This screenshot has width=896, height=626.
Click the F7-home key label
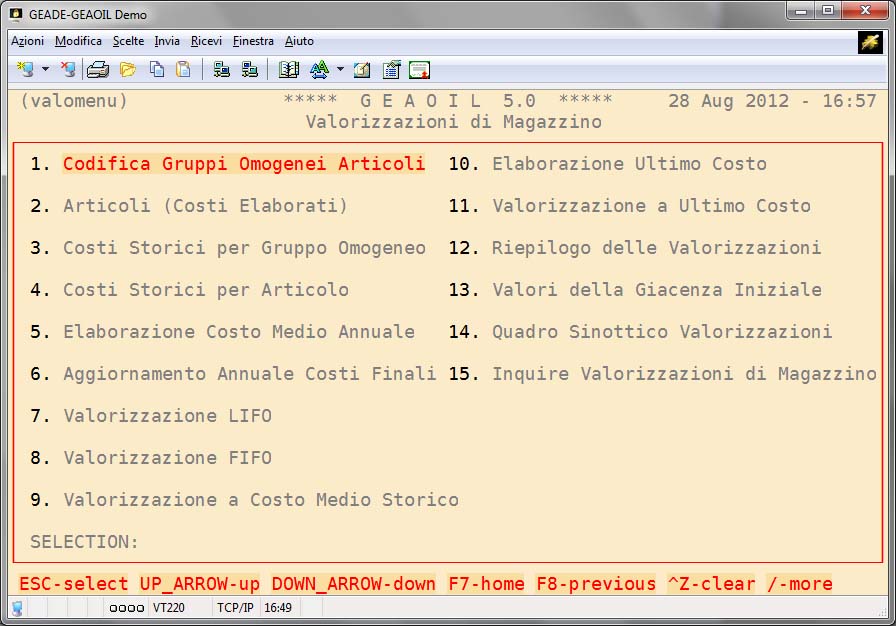pos(486,584)
